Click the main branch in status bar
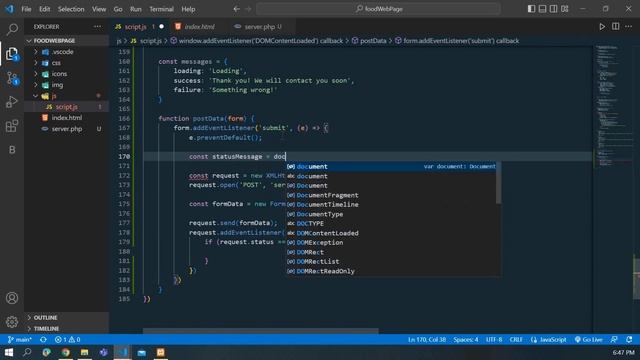This screenshot has height=360, width=640. tap(20, 340)
